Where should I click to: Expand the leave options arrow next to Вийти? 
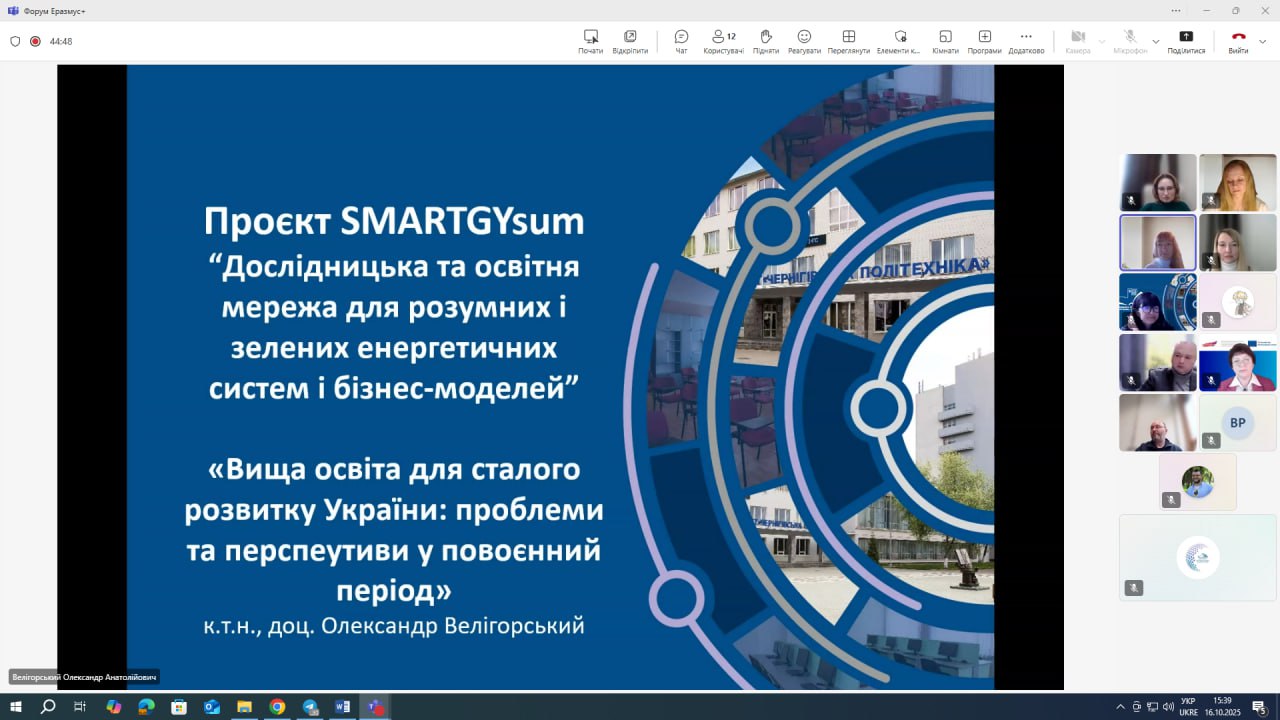pyautogui.click(x=1263, y=42)
